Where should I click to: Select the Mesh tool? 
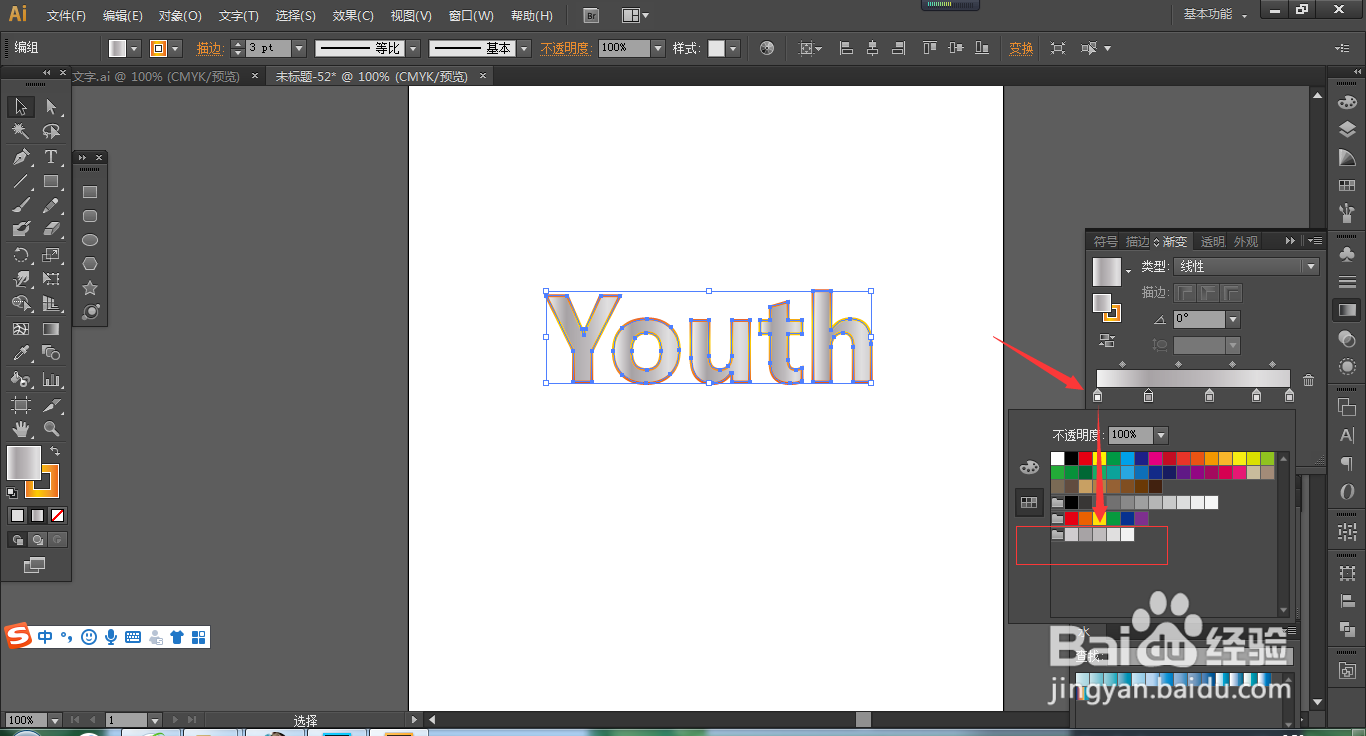click(x=21, y=329)
